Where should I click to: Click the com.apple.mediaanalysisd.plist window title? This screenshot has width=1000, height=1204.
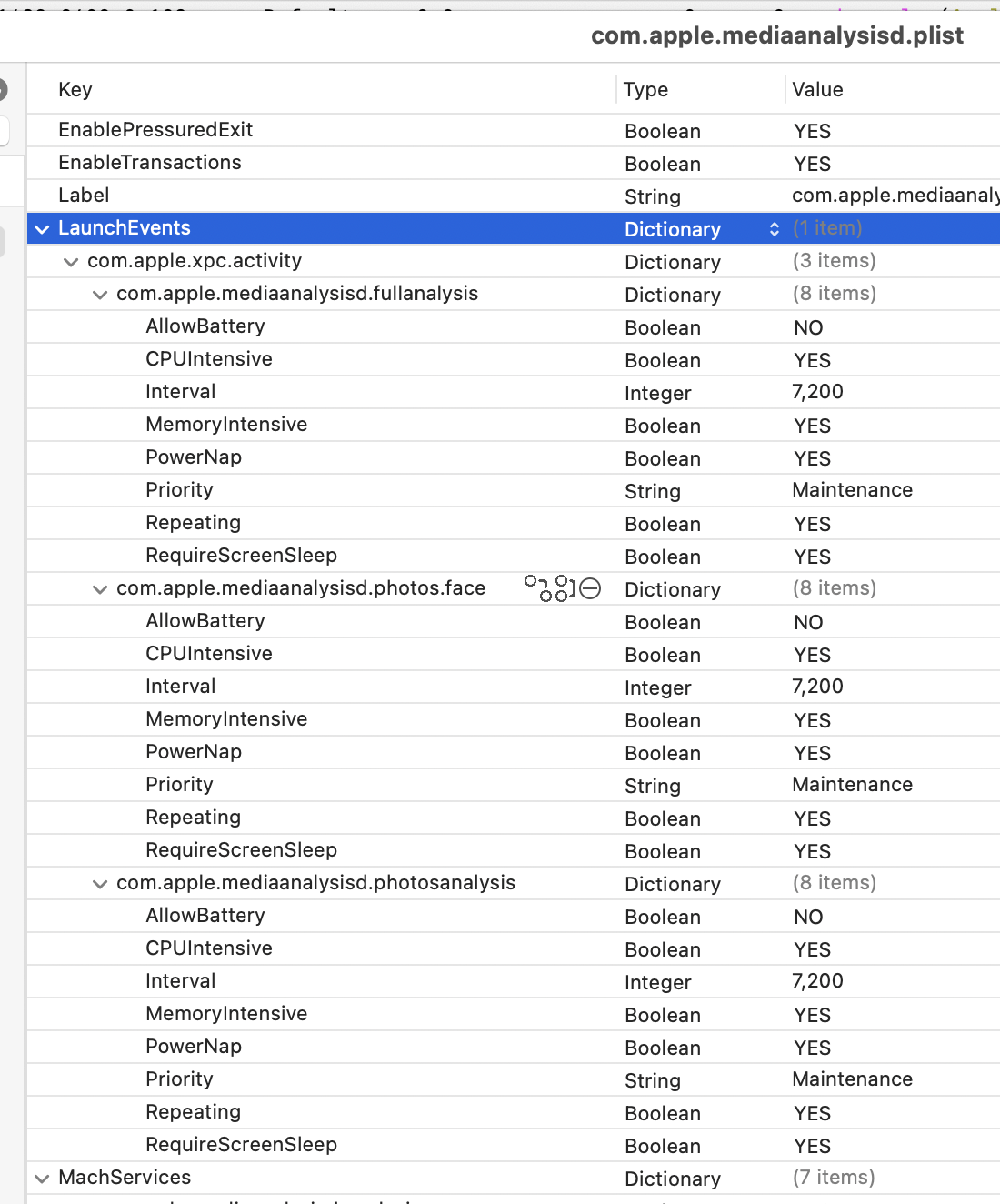point(776,35)
